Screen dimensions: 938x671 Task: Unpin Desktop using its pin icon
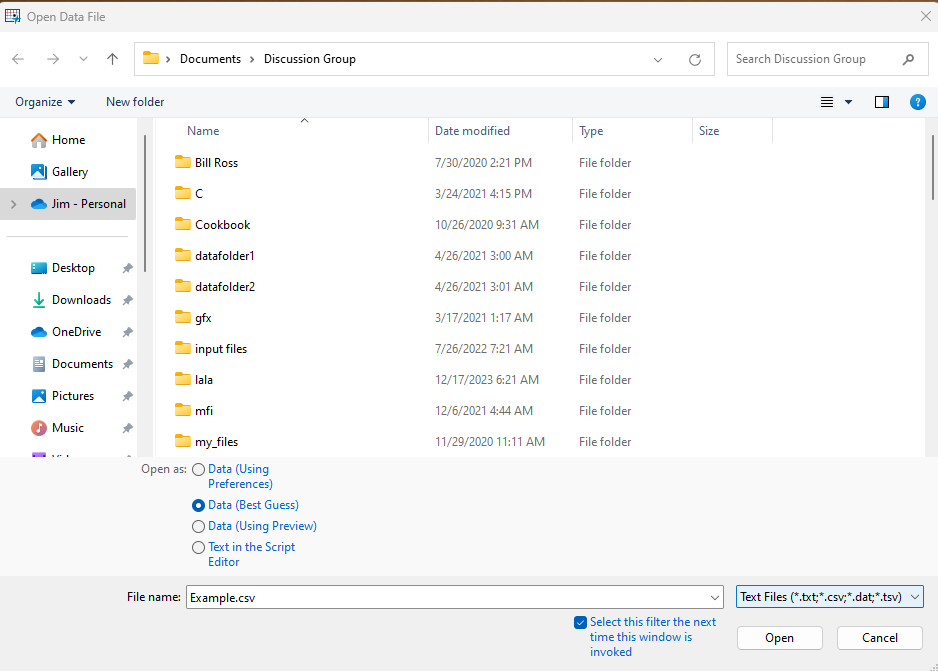coord(127,269)
